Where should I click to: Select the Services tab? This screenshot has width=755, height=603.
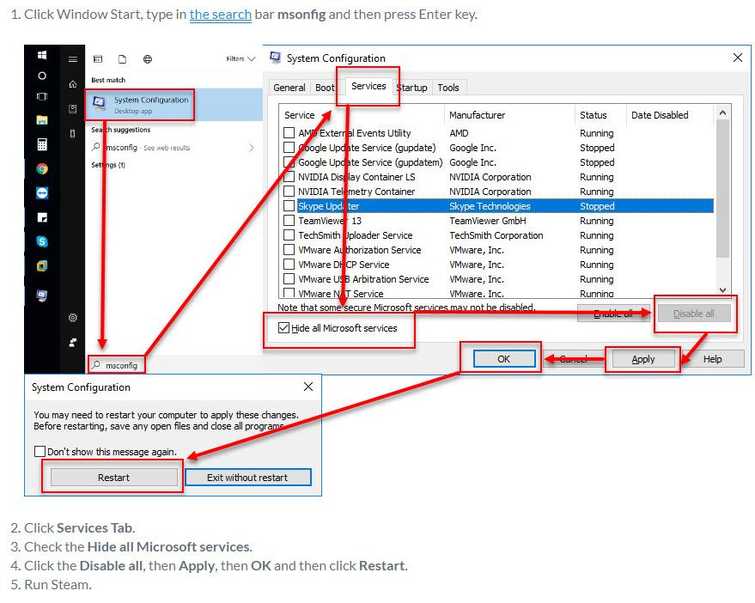click(x=368, y=86)
